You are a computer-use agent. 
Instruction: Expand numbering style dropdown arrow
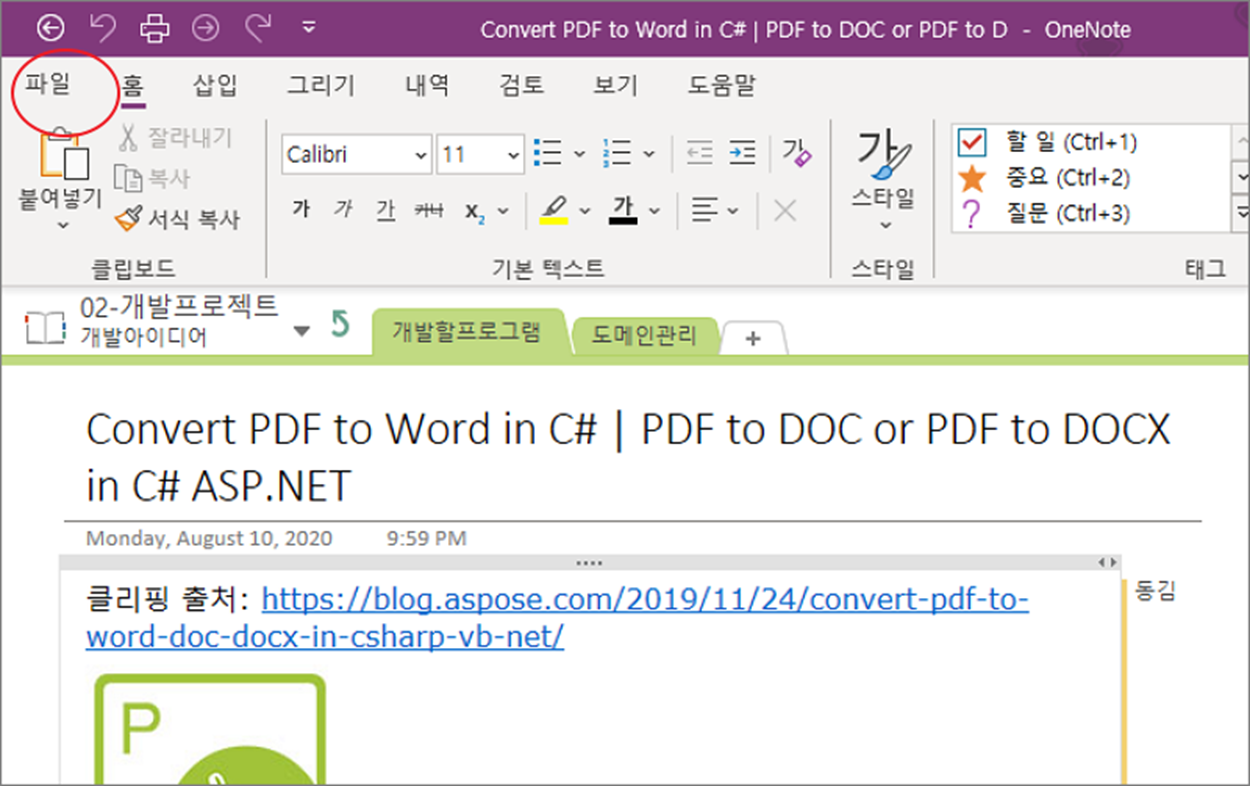point(648,155)
